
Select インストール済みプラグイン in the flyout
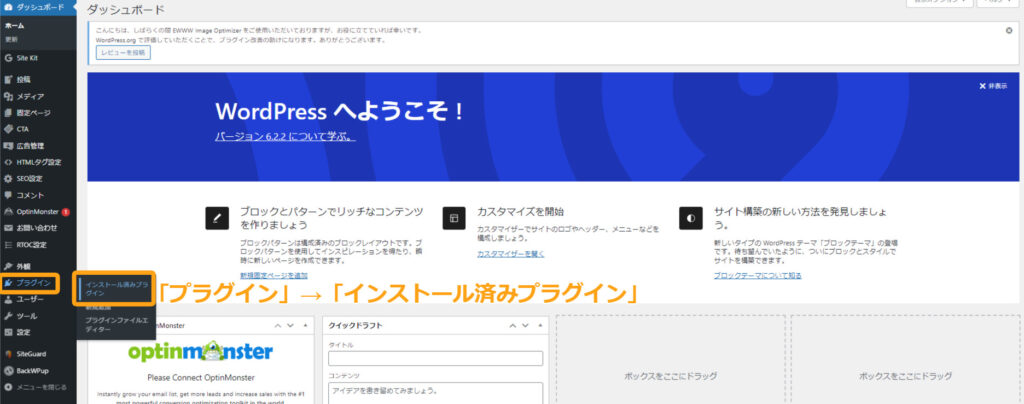(x=116, y=289)
